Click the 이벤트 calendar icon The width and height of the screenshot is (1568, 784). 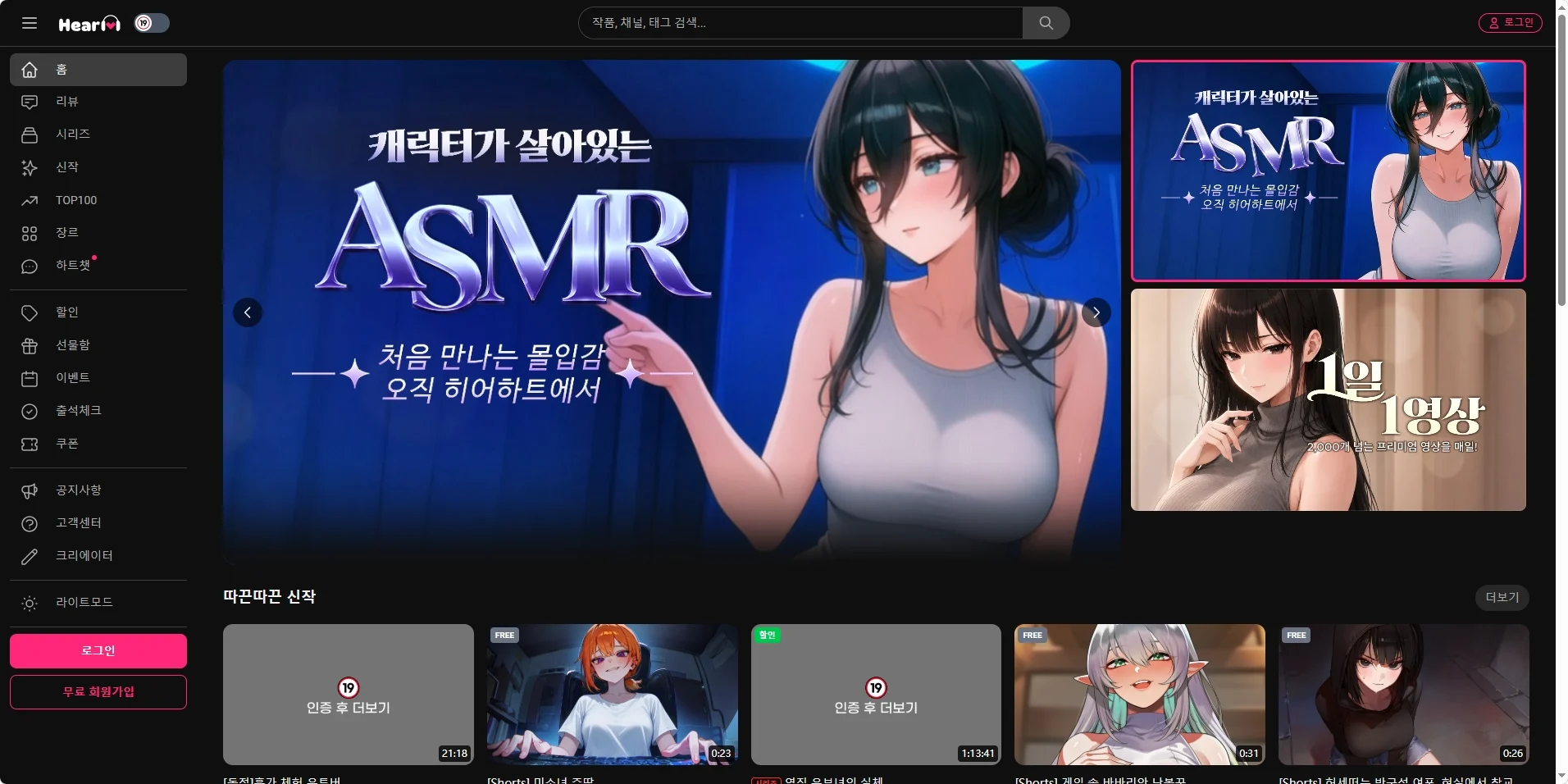(x=30, y=379)
